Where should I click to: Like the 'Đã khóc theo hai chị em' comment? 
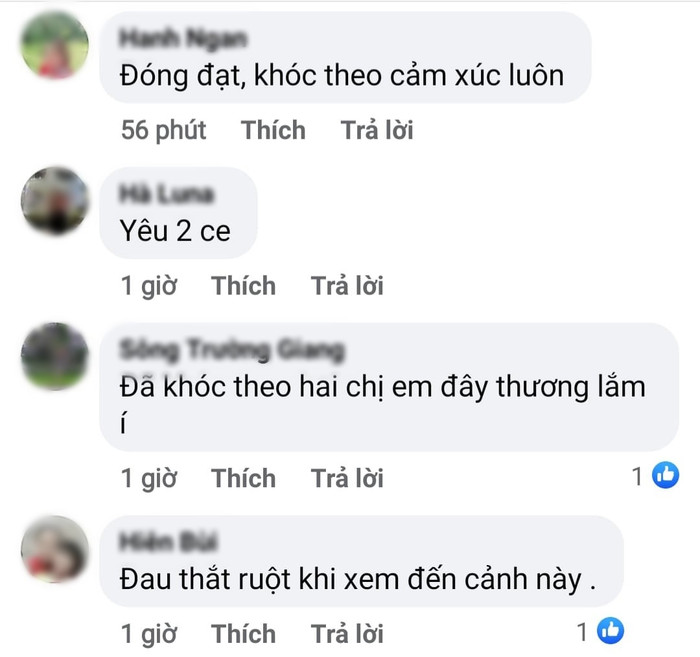pyautogui.click(x=243, y=478)
